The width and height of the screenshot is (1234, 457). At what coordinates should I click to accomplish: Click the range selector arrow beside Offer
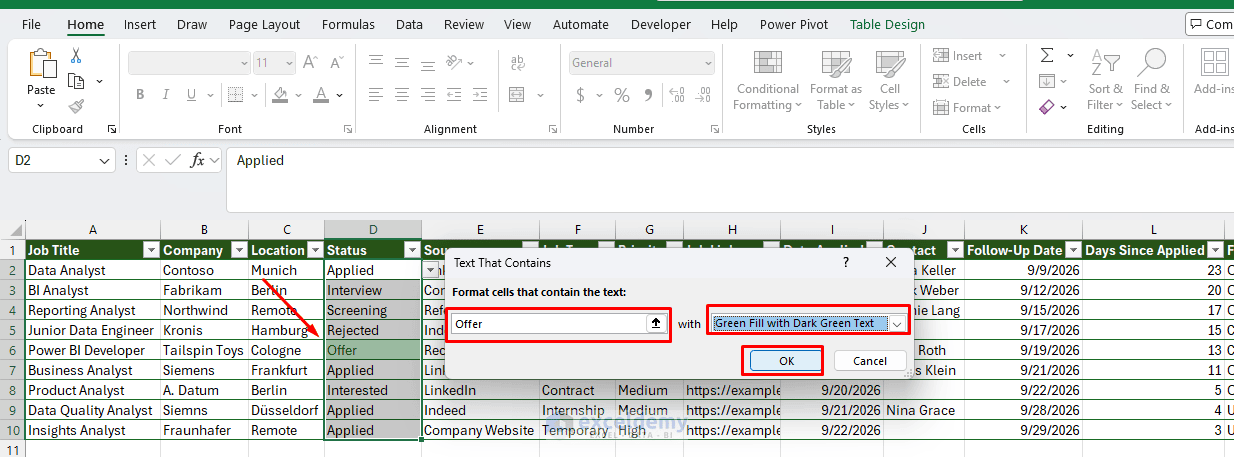point(657,323)
